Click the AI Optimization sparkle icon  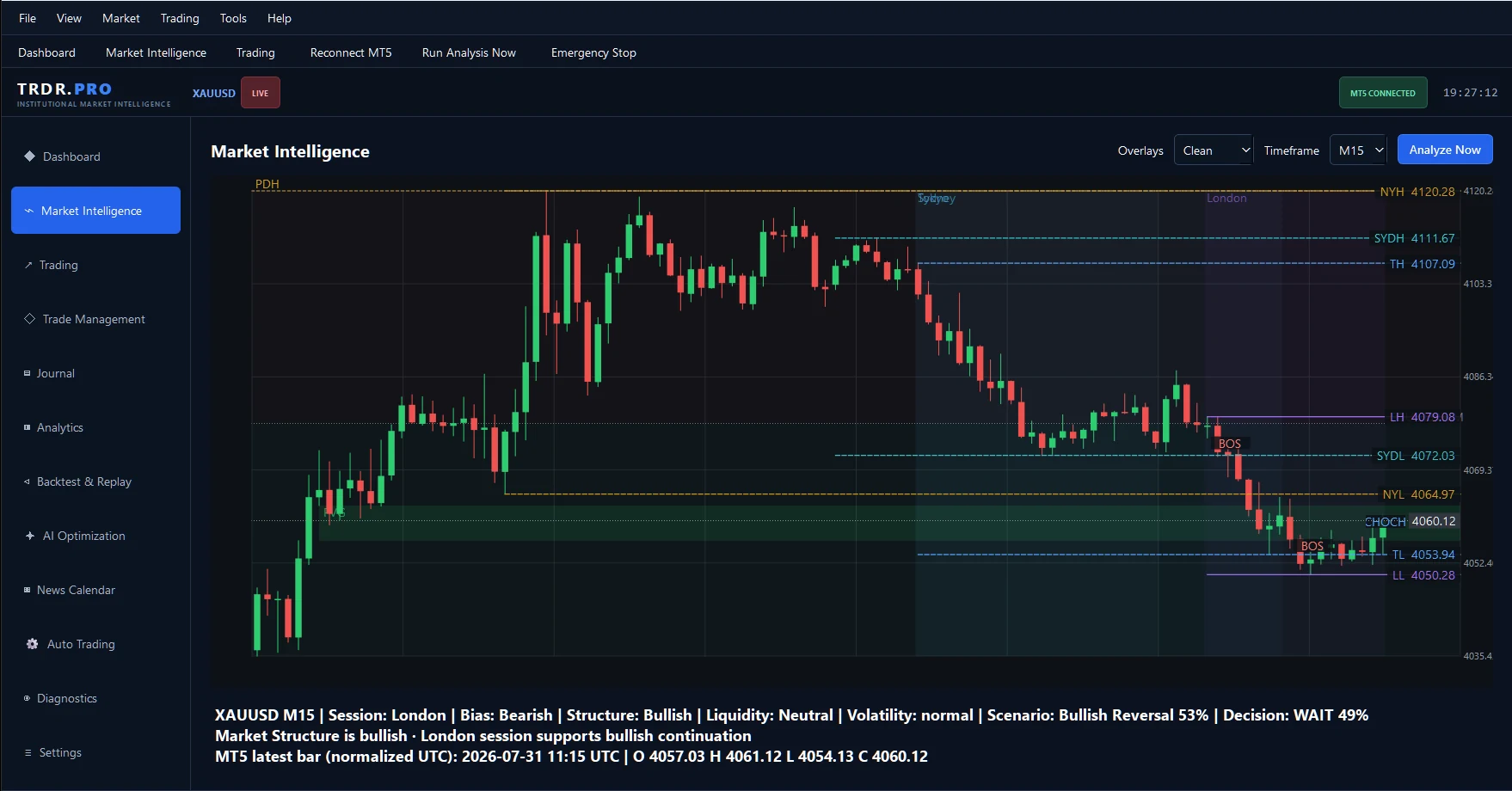pos(30,536)
